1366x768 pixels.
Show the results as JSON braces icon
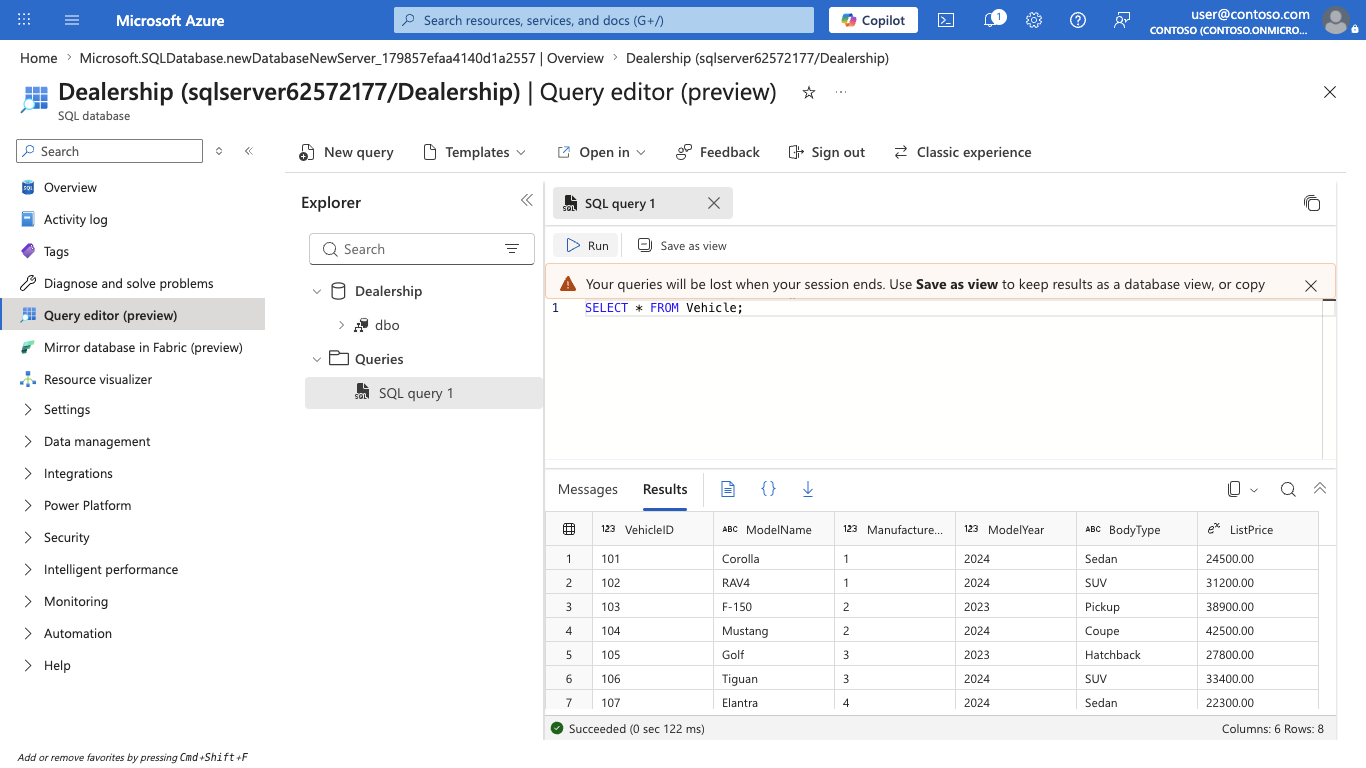click(x=768, y=489)
